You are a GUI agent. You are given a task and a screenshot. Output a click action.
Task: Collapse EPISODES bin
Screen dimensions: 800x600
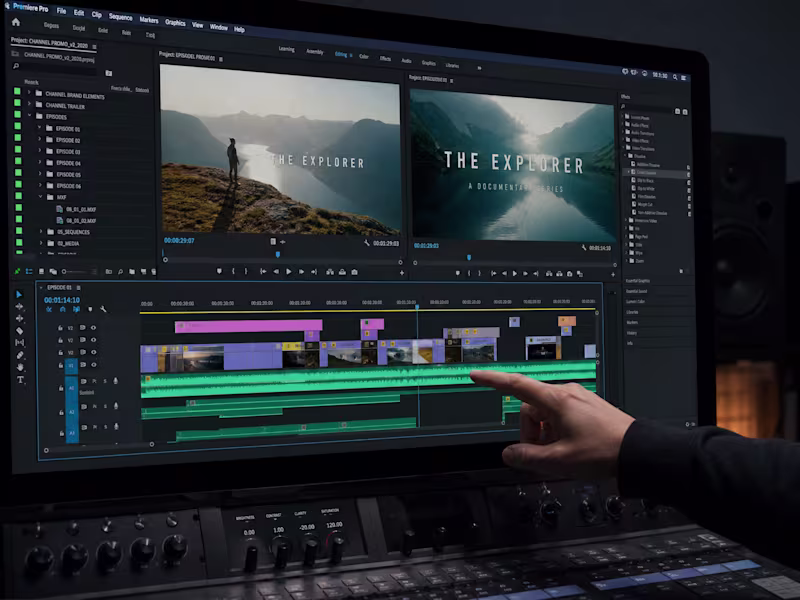click(30, 115)
